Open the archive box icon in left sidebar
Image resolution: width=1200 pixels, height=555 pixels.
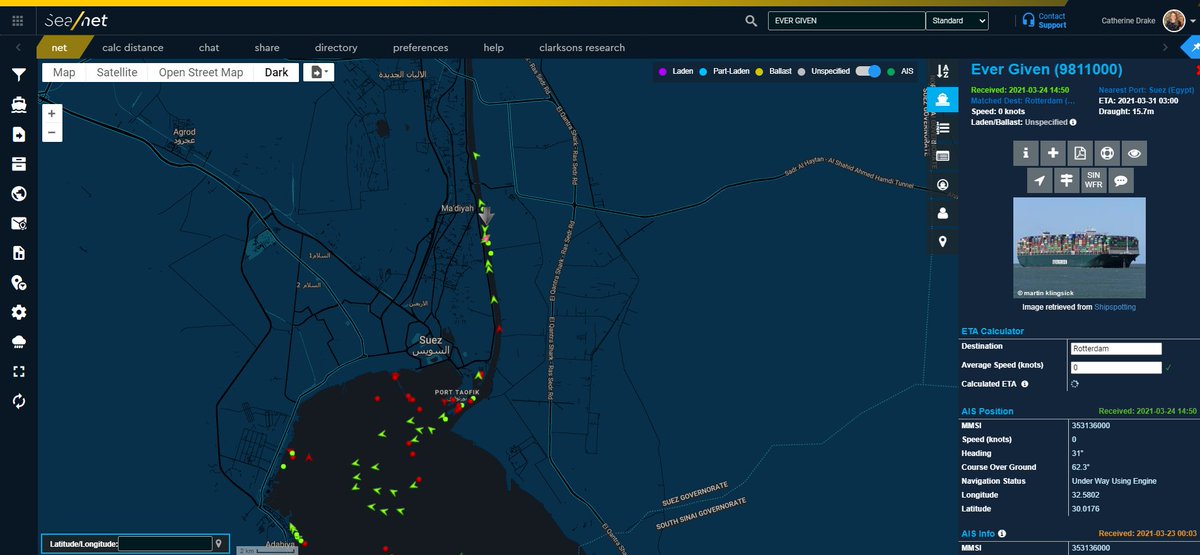pos(18,164)
